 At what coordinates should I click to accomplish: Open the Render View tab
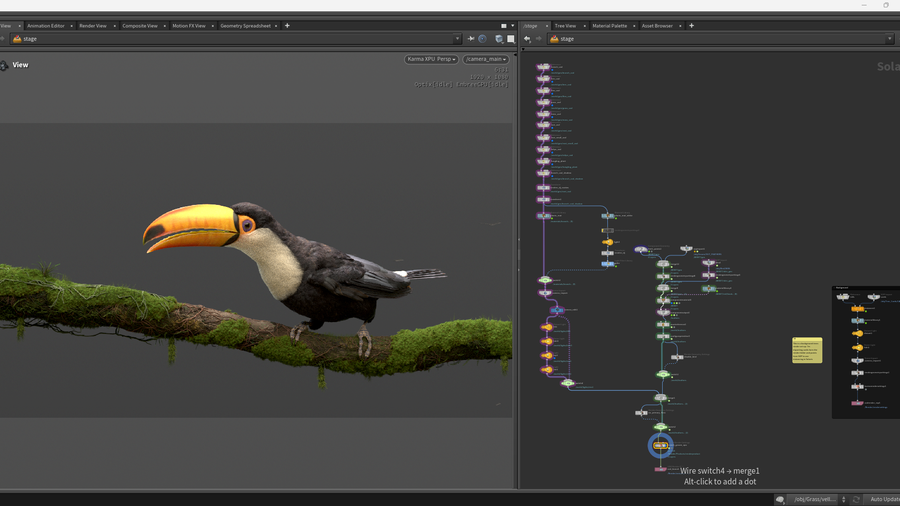(93, 25)
